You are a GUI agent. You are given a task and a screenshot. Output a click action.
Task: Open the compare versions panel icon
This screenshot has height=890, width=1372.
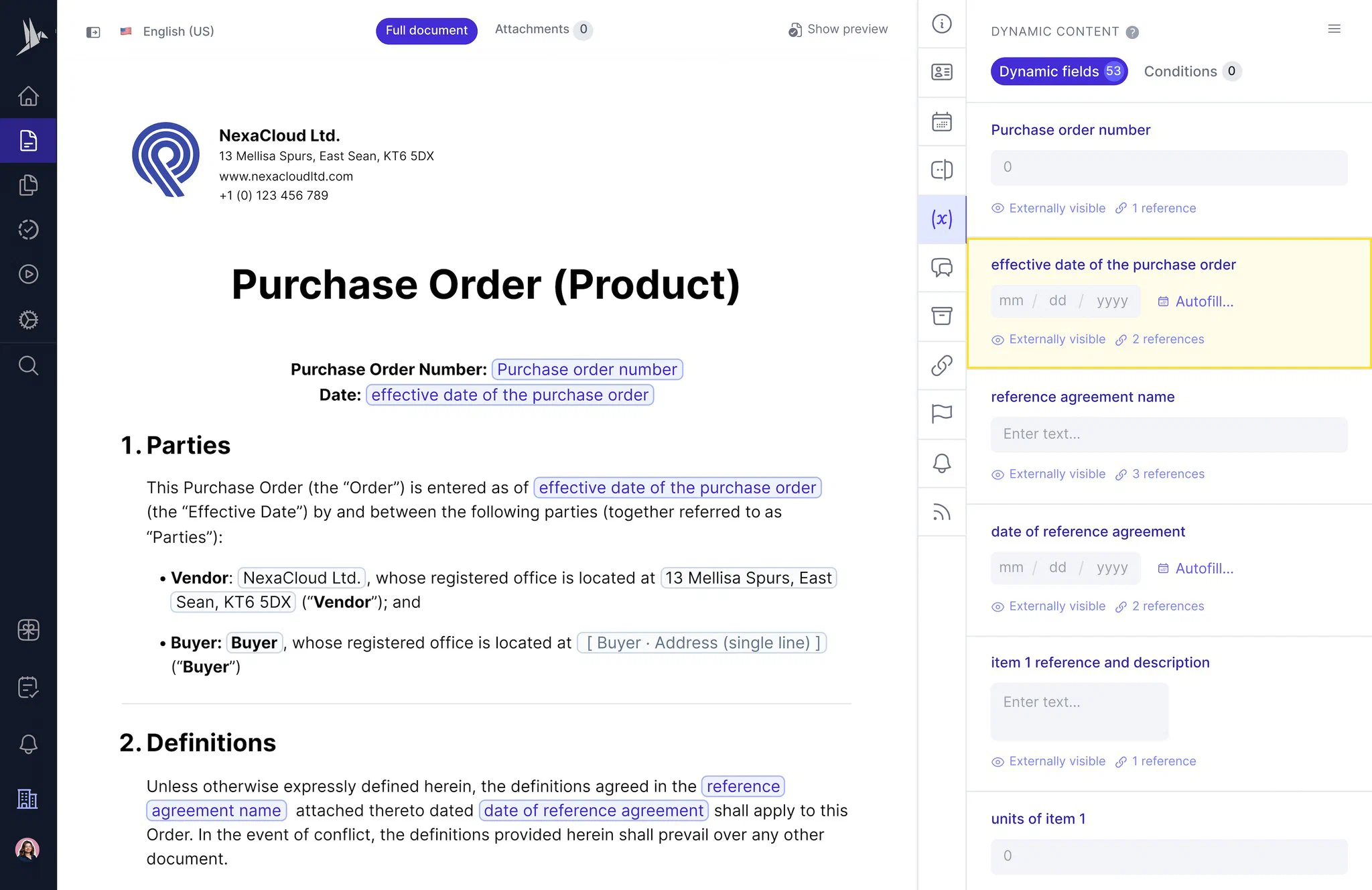(x=942, y=170)
